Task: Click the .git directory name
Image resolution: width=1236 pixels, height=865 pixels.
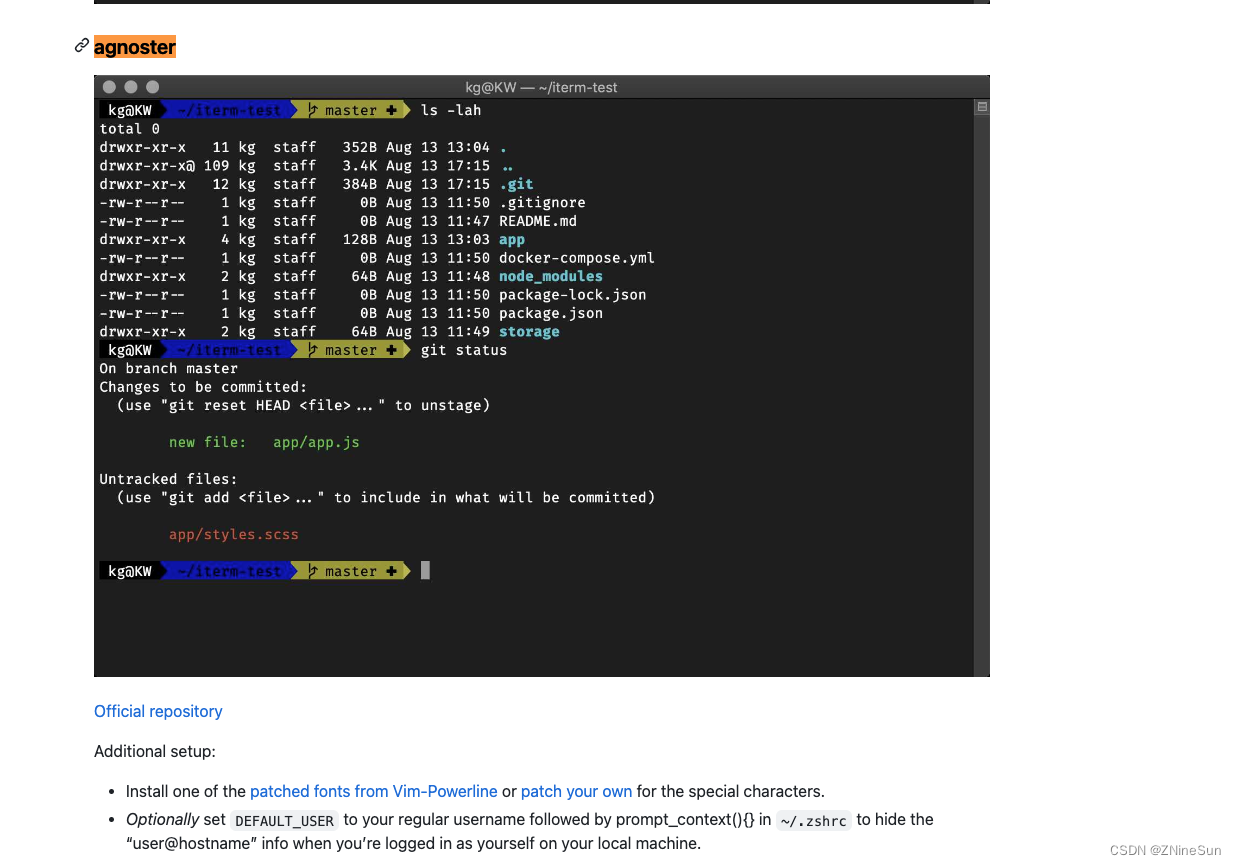Action: pyautogui.click(x=516, y=184)
